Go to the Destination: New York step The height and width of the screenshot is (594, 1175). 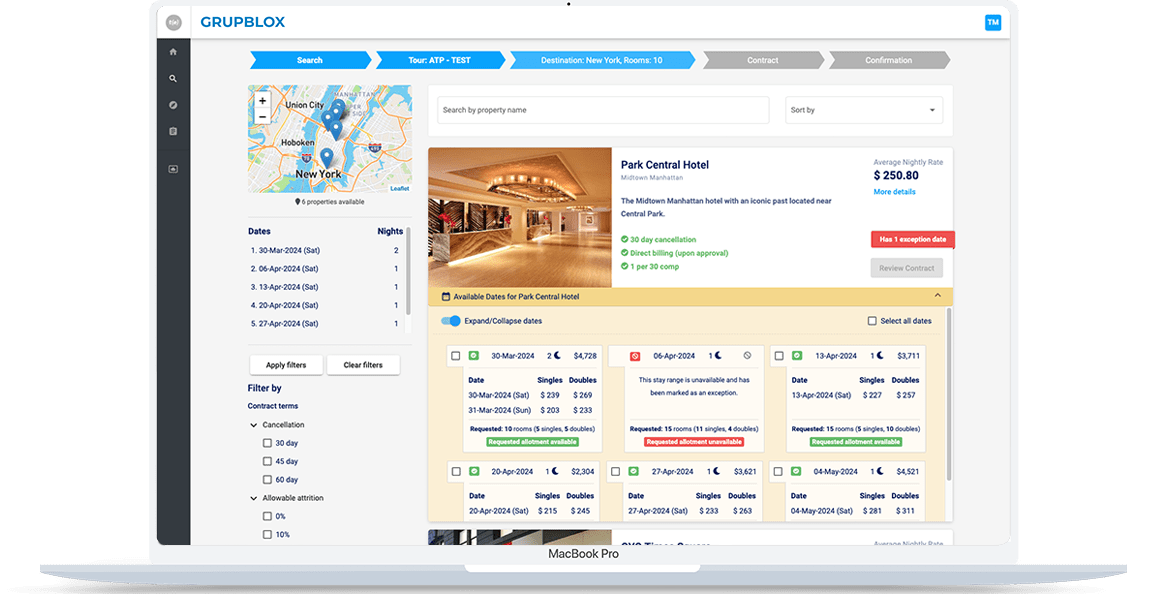coord(602,60)
